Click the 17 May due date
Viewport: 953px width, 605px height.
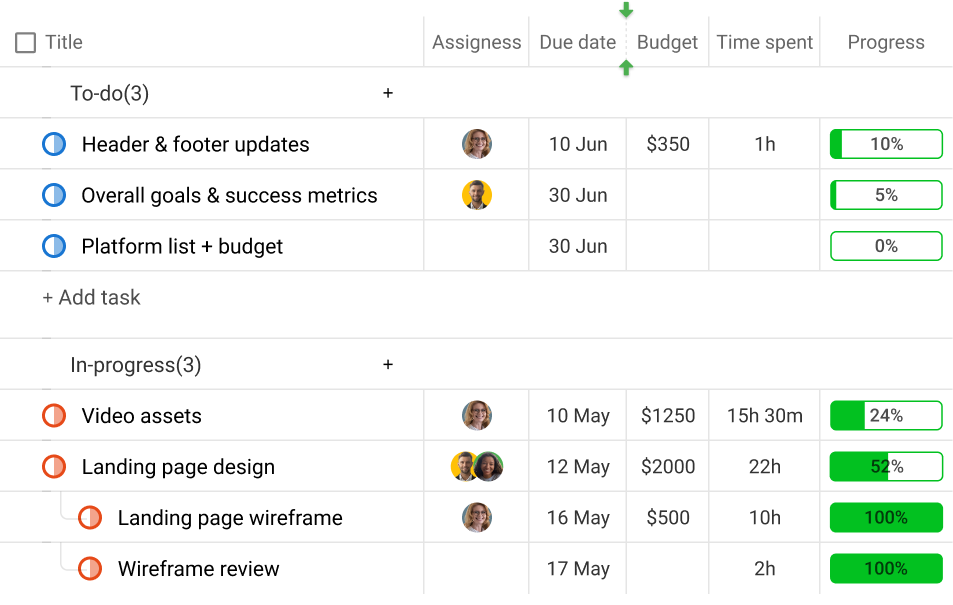pos(578,569)
